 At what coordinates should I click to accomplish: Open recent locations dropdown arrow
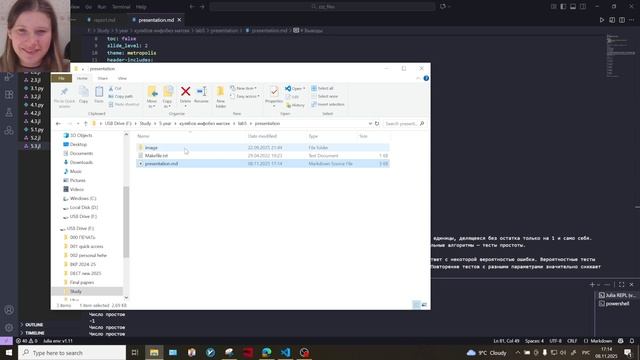point(78,123)
